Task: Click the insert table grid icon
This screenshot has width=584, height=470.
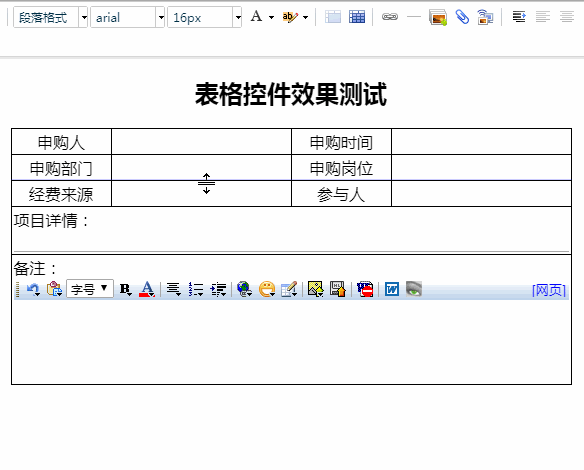Action: click(357, 17)
